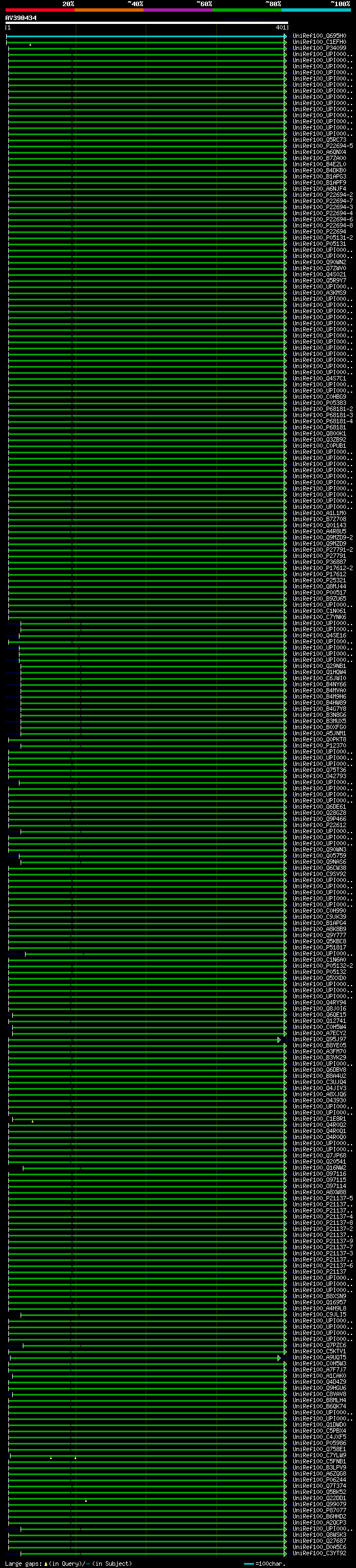Image resolution: width=356 pixels, height=1568 pixels.
Task: Click the cyan alignment bar for UniRef100_Q695H0
Action: pyautogui.click(x=145, y=36)
